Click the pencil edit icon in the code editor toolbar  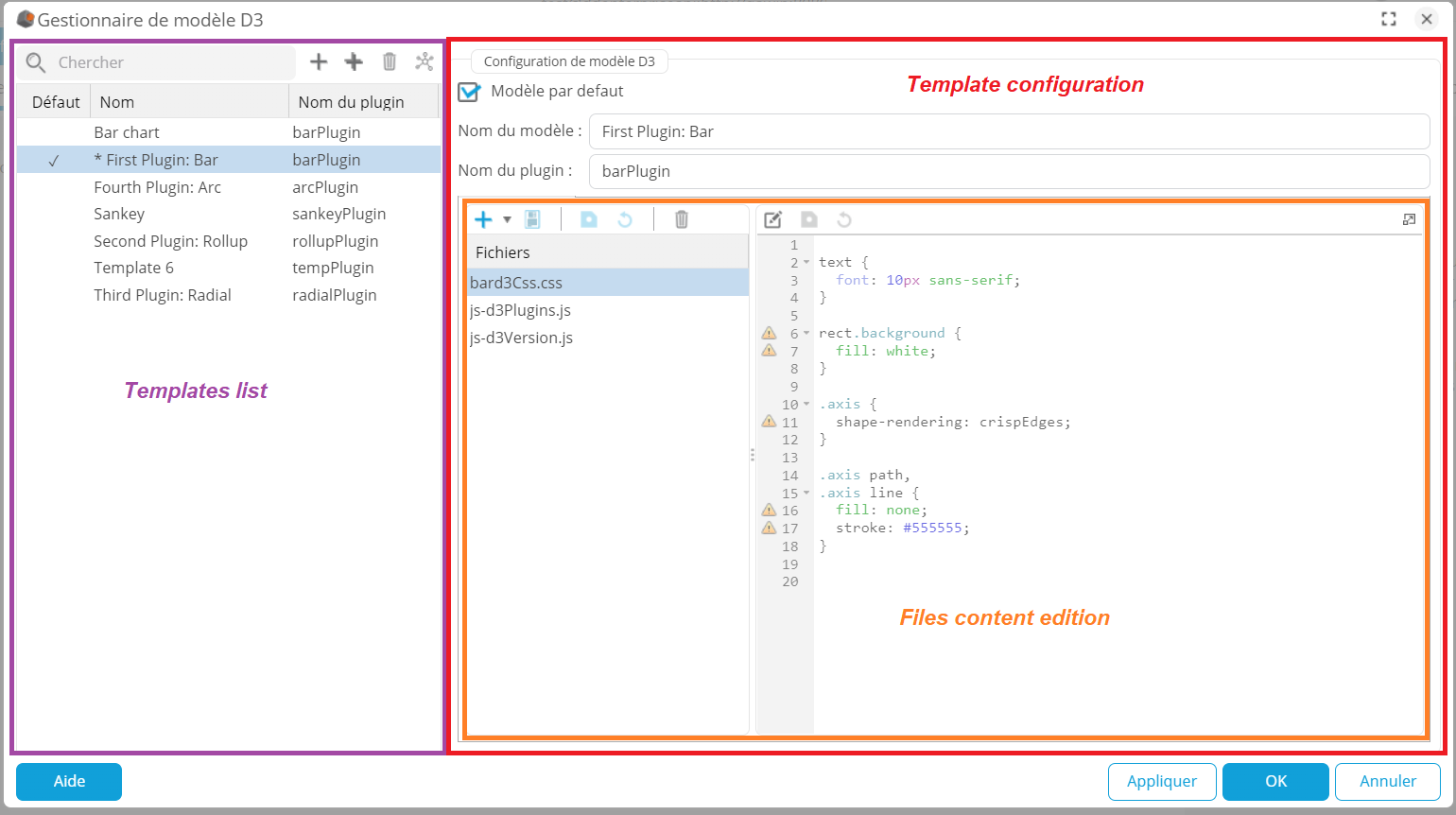click(x=773, y=219)
